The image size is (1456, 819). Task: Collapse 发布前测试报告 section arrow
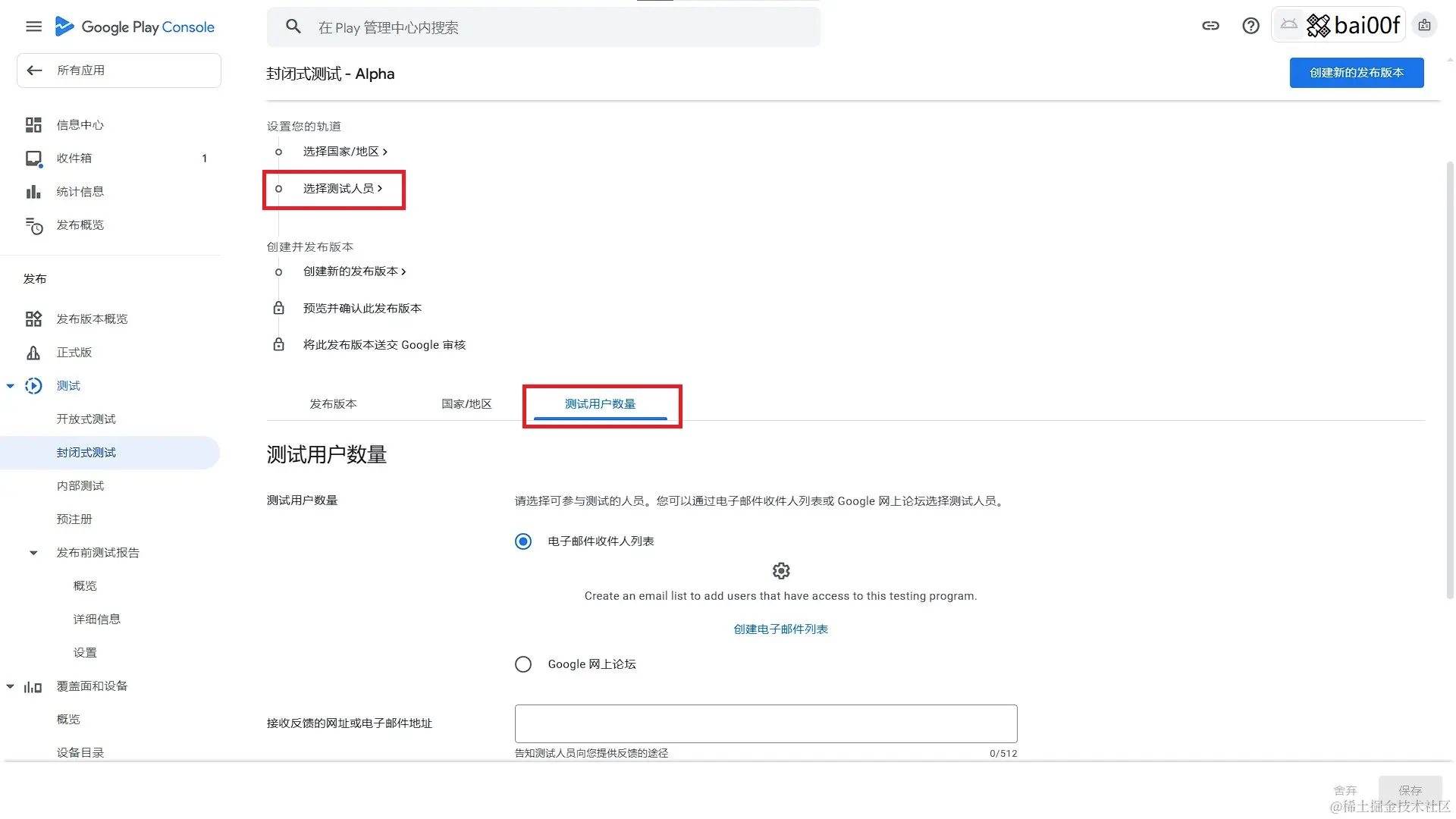33,553
